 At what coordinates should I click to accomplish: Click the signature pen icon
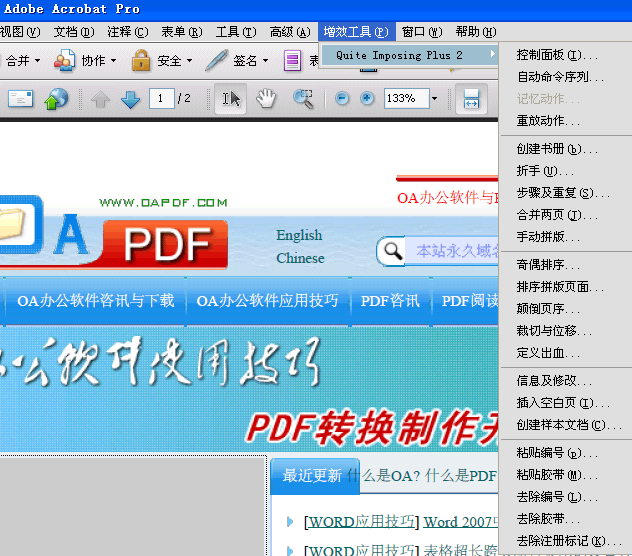click(x=216, y=60)
